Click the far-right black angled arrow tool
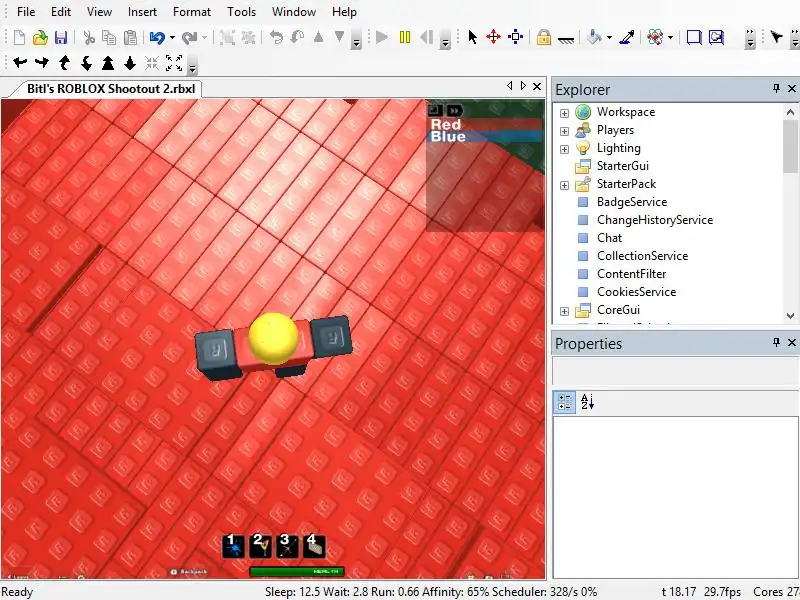Viewport: 800px width, 600px height. click(777, 37)
